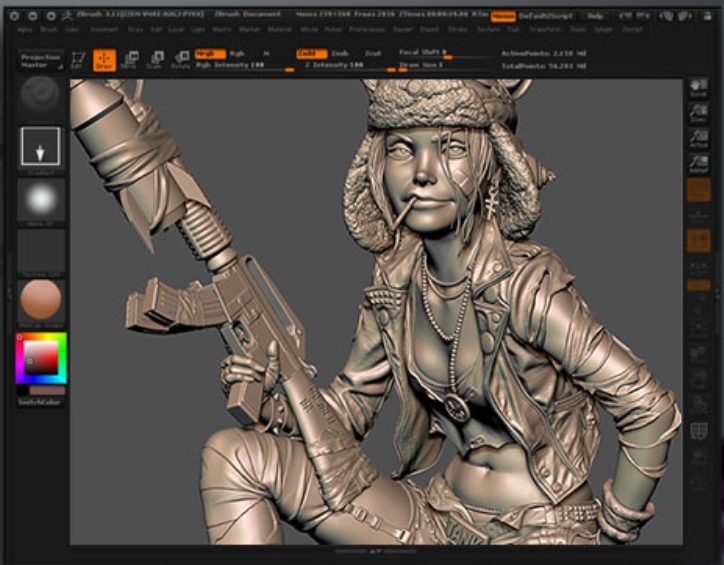The height and width of the screenshot is (565, 724).
Task: Select the Draw mode icon
Action: click(104, 60)
